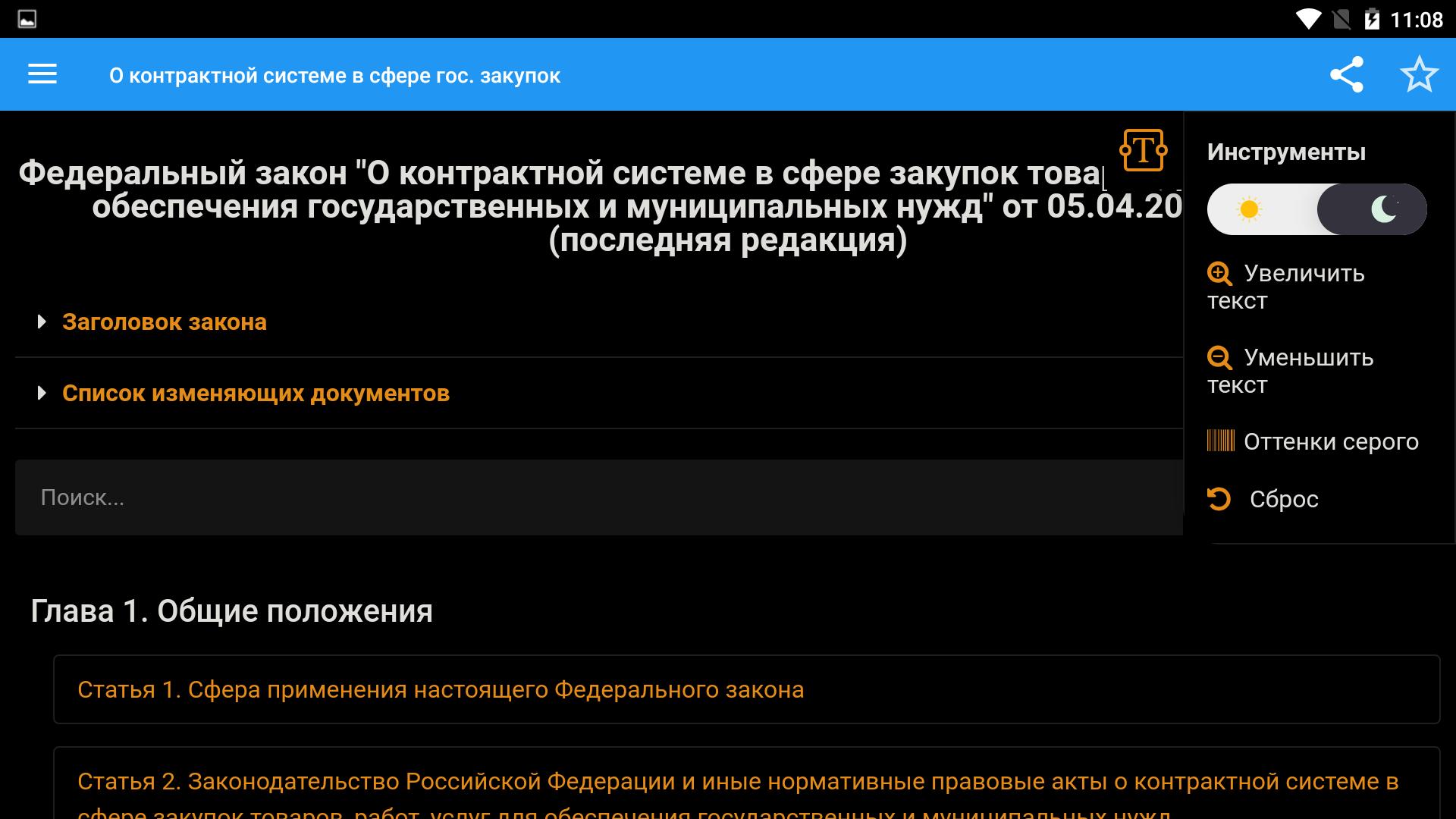Switch to light theme sun side
Image resolution: width=1456 pixels, height=819 pixels.
pos(1250,209)
